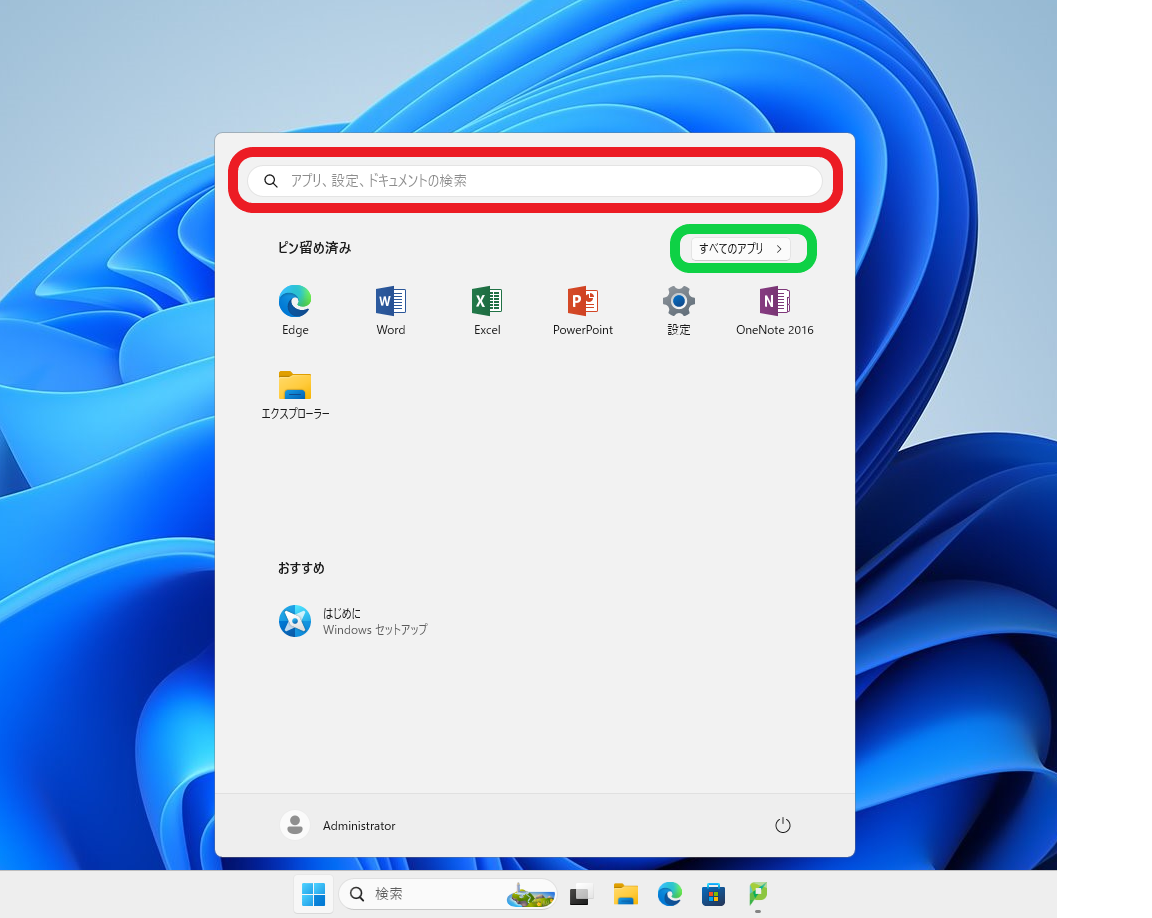1152x918 pixels.
Task: Launch PowerPoint from pinned apps
Action: click(583, 310)
